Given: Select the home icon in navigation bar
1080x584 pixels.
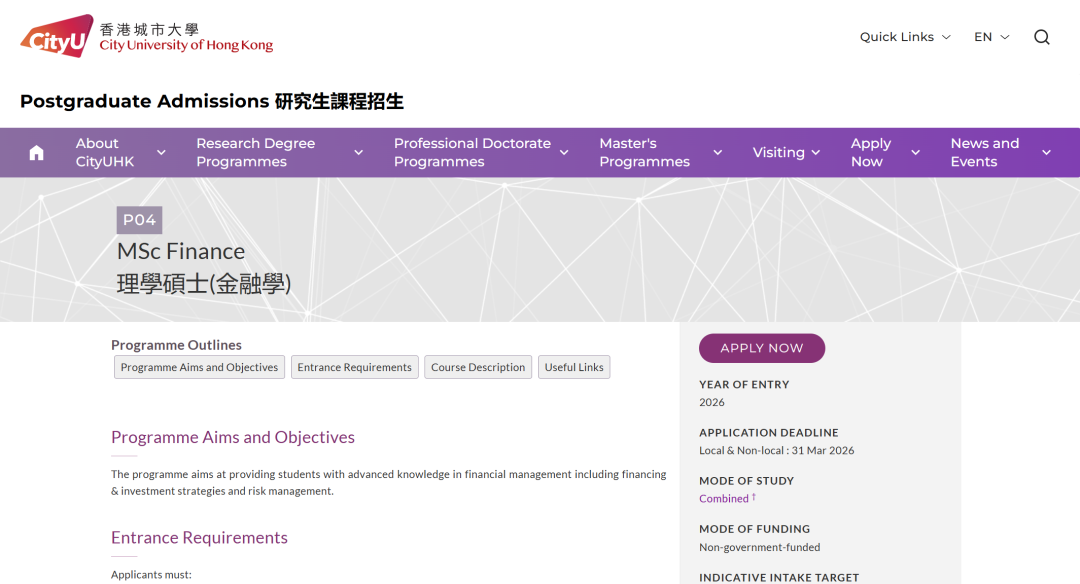Looking at the screenshot, I should click(x=36, y=152).
